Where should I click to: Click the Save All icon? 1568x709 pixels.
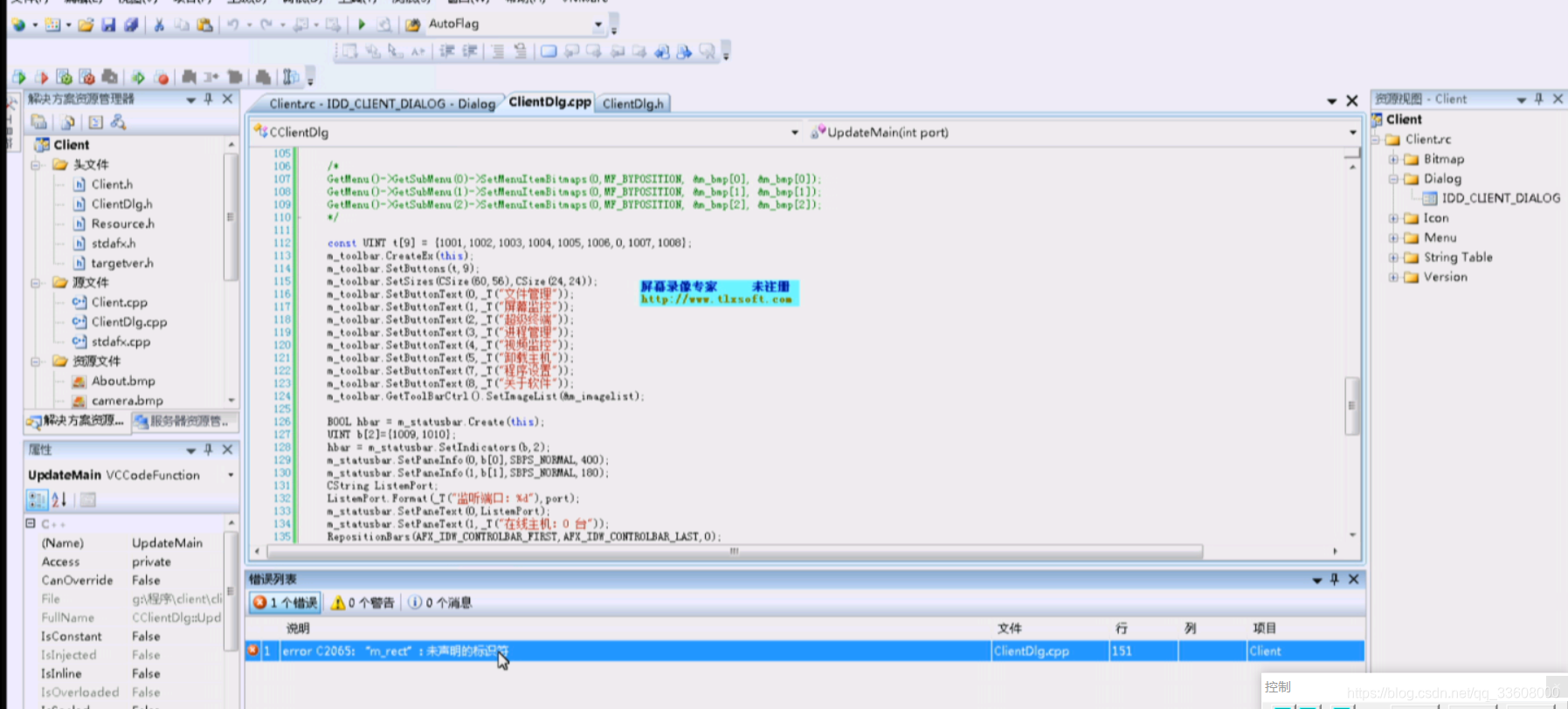[131, 24]
